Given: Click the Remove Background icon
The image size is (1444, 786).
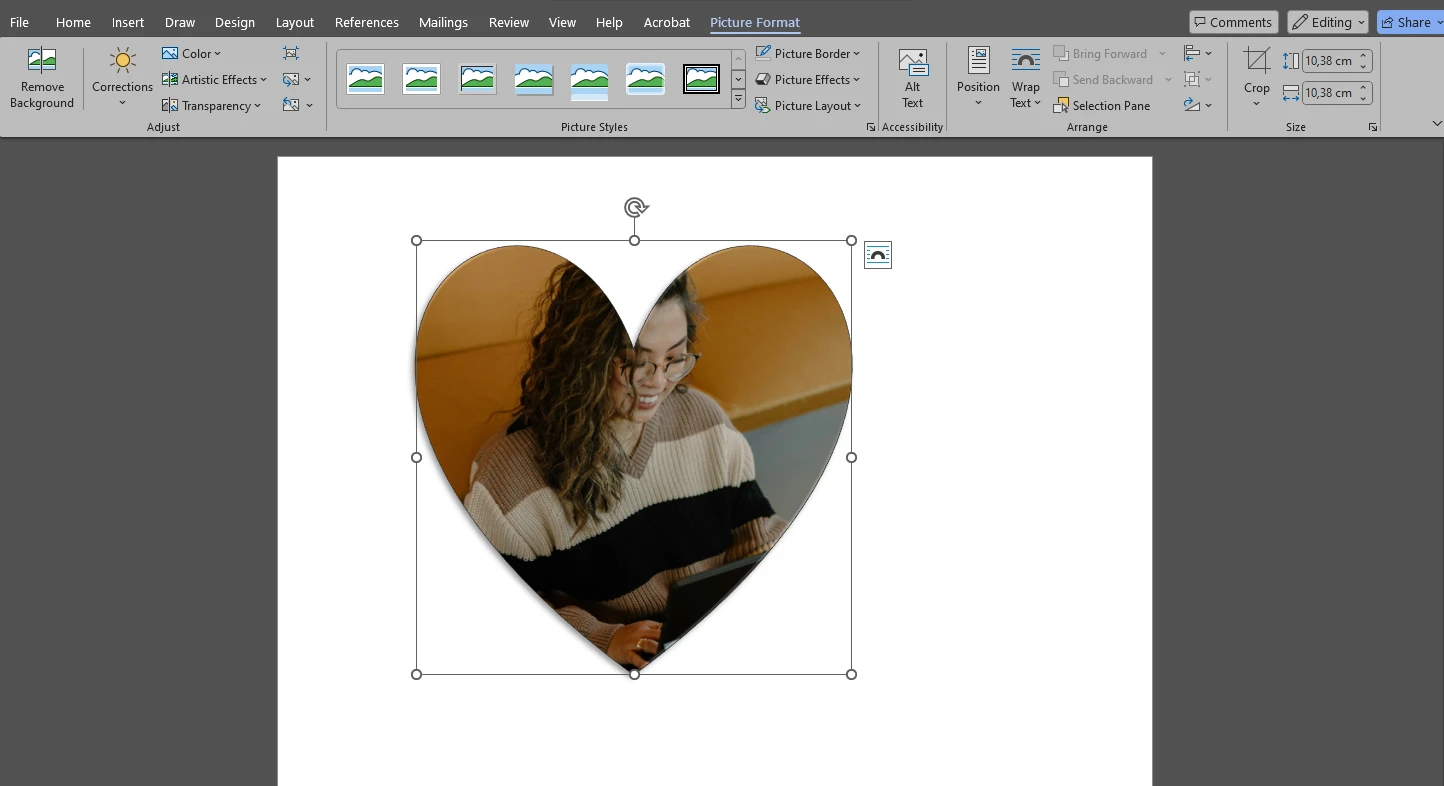Looking at the screenshot, I should [42, 61].
